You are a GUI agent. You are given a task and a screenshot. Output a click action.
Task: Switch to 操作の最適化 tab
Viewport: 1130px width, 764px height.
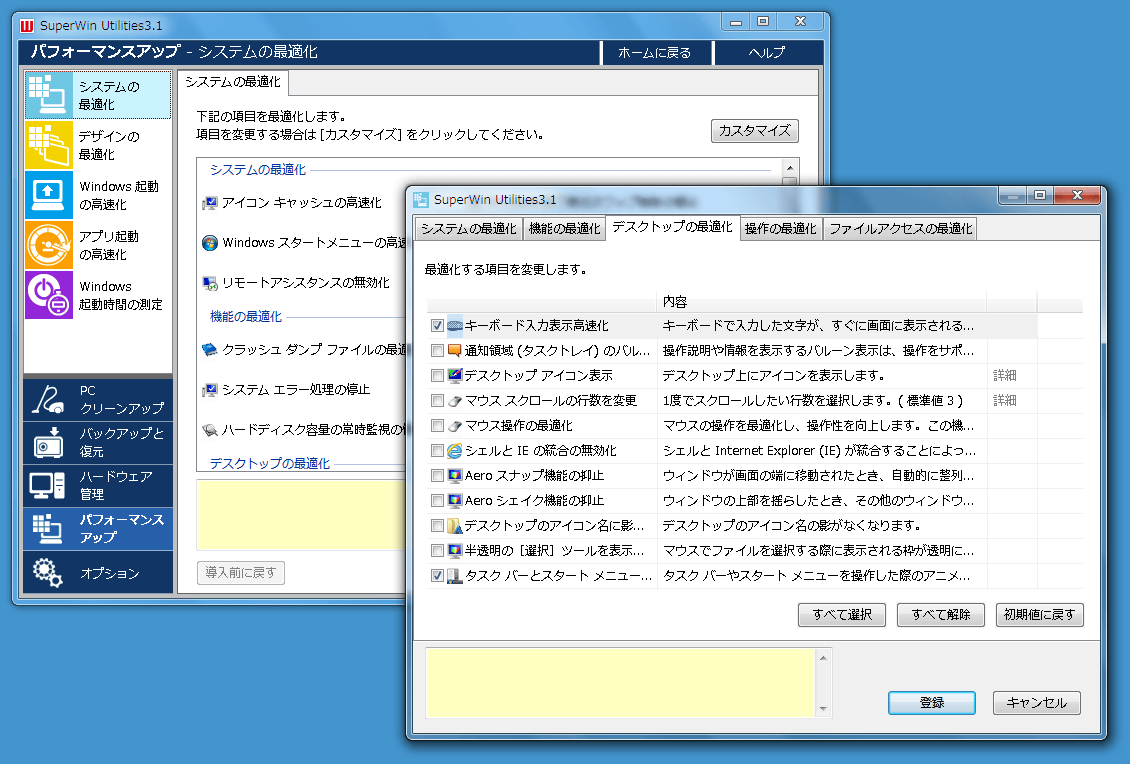780,228
